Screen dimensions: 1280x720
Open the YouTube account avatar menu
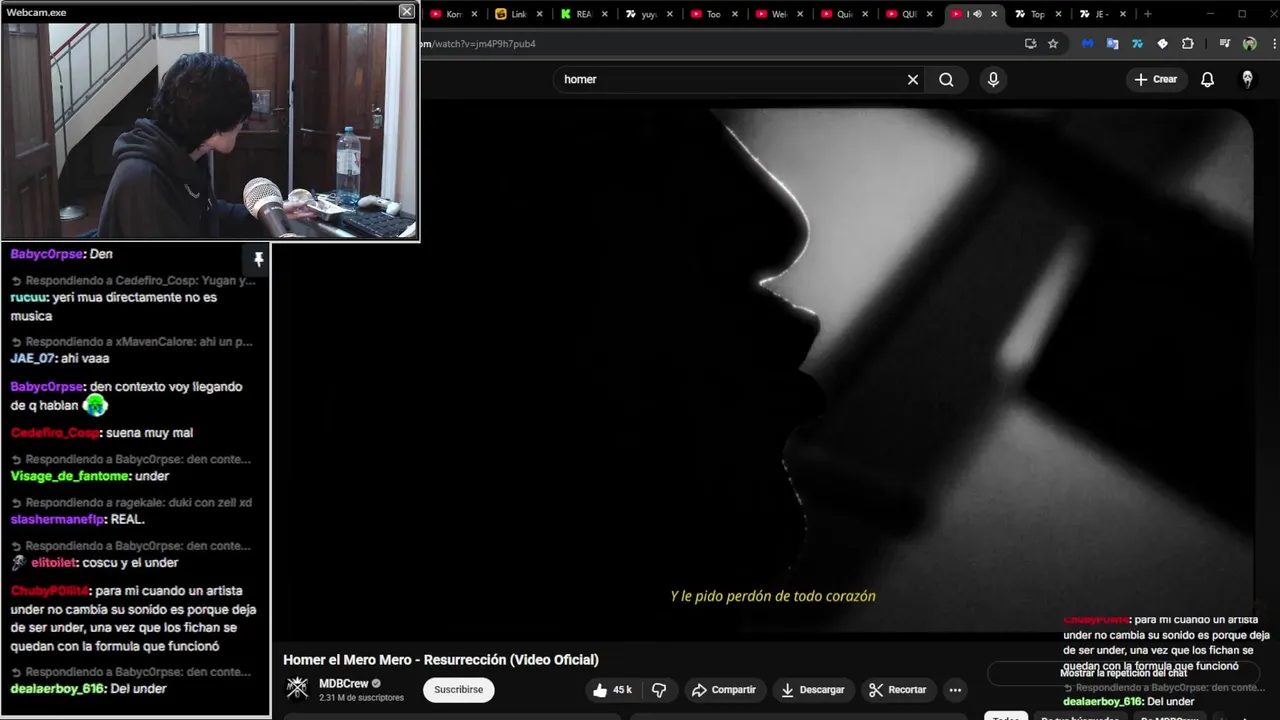[1247, 80]
